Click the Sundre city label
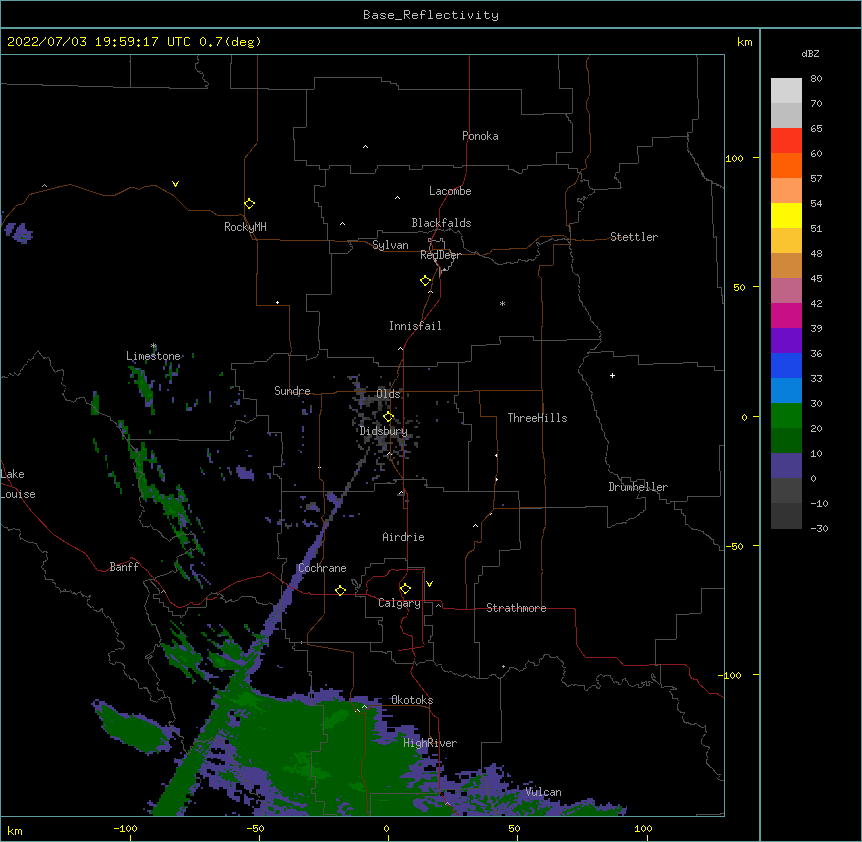 (292, 391)
